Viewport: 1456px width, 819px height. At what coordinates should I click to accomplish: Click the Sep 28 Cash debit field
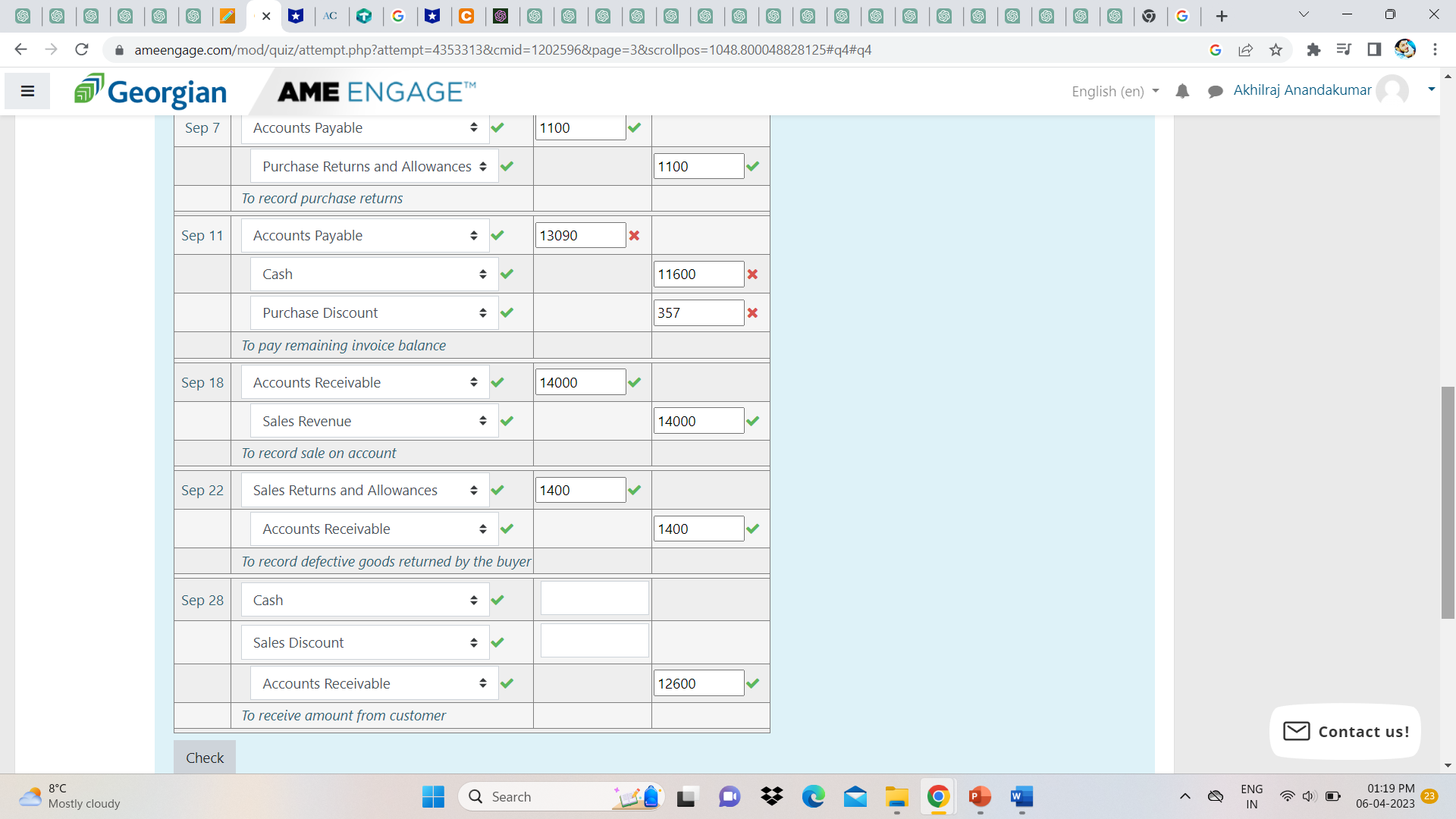point(594,599)
